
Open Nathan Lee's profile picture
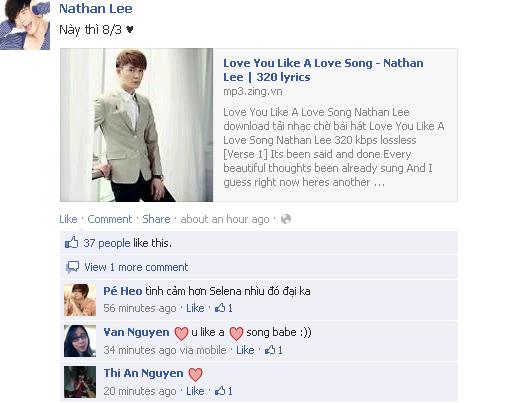point(25,25)
